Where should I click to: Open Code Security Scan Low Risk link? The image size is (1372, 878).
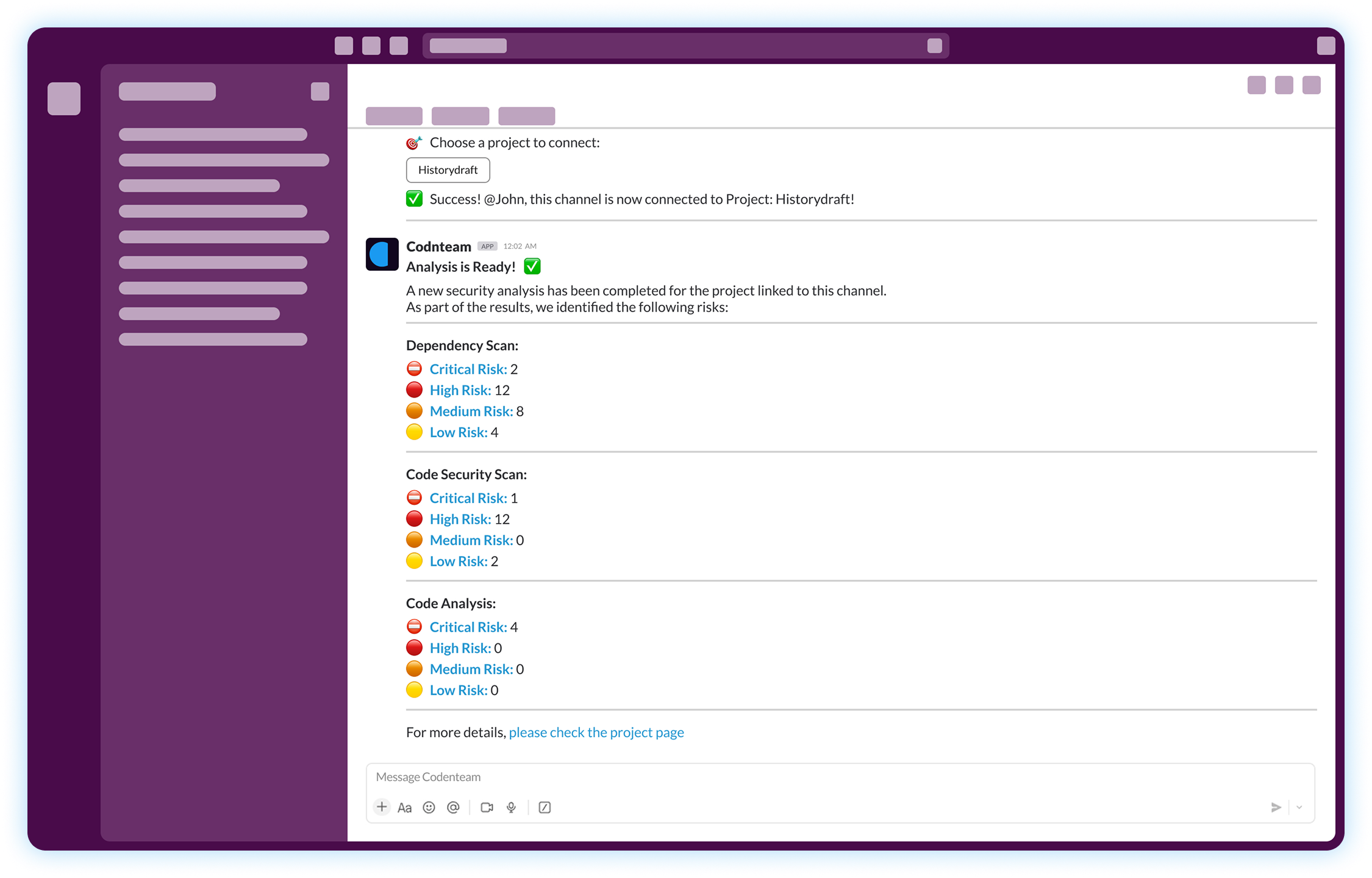click(459, 562)
